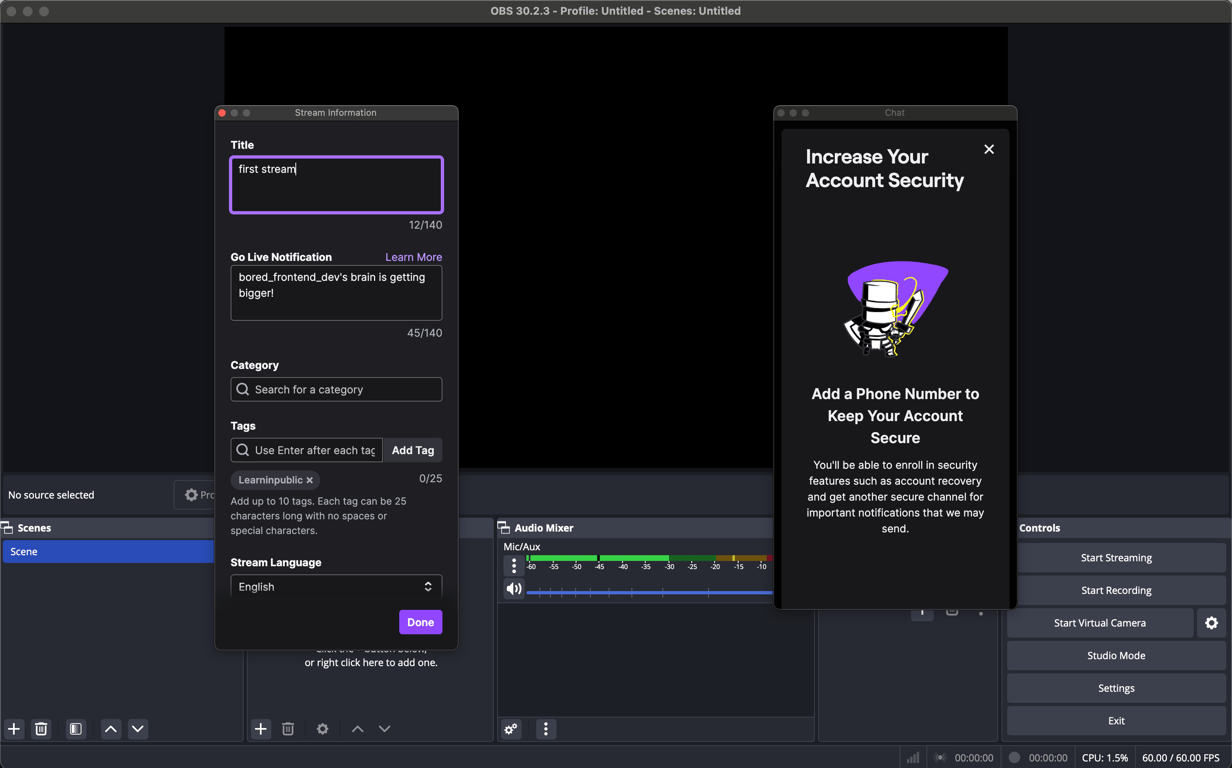Click recording status dot in status bar
This screenshot has width=1232, height=768.
point(1014,758)
